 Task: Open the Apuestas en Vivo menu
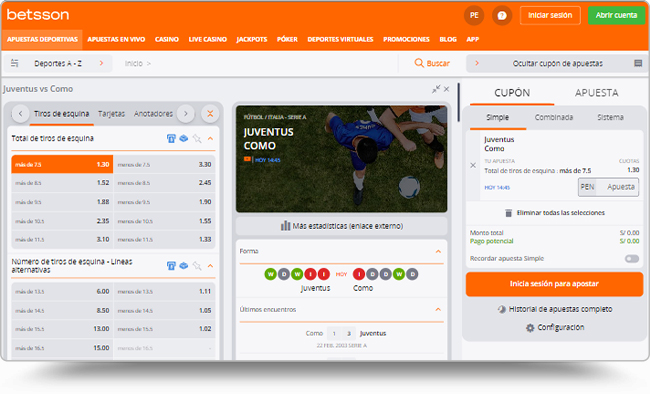116,39
